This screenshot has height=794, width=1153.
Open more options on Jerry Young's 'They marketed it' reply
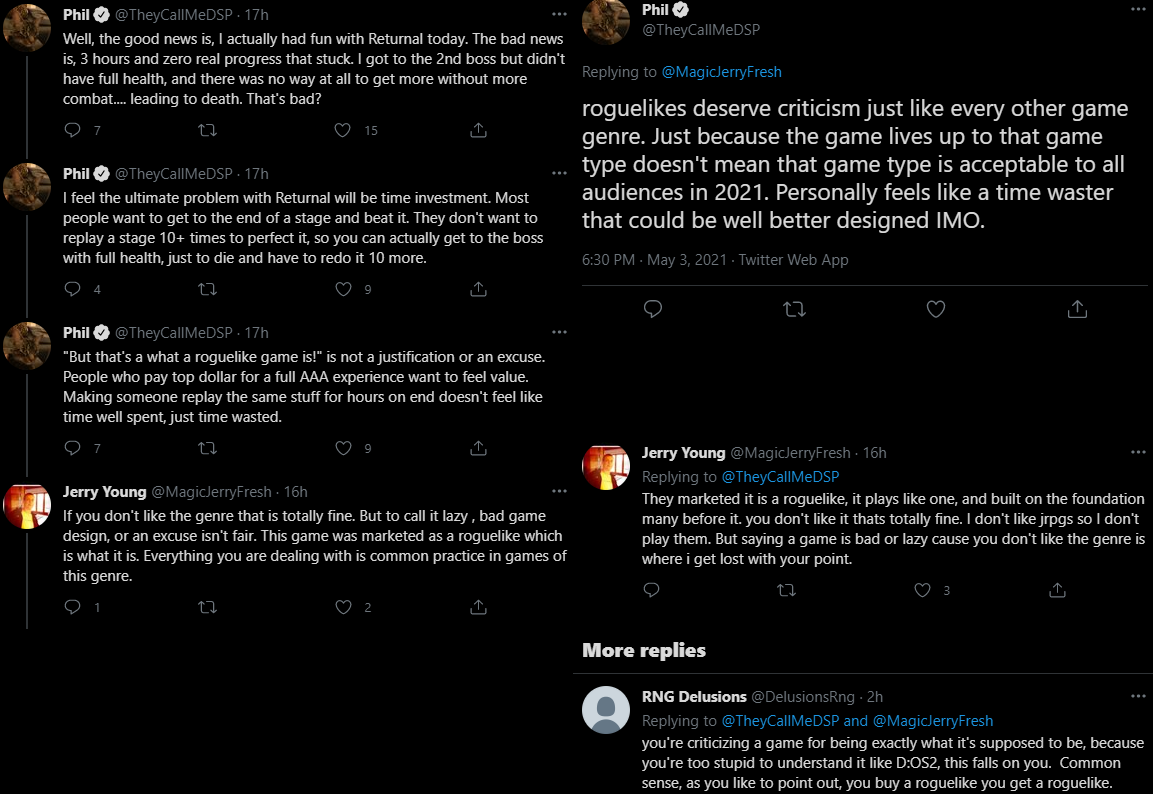click(x=1138, y=452)
